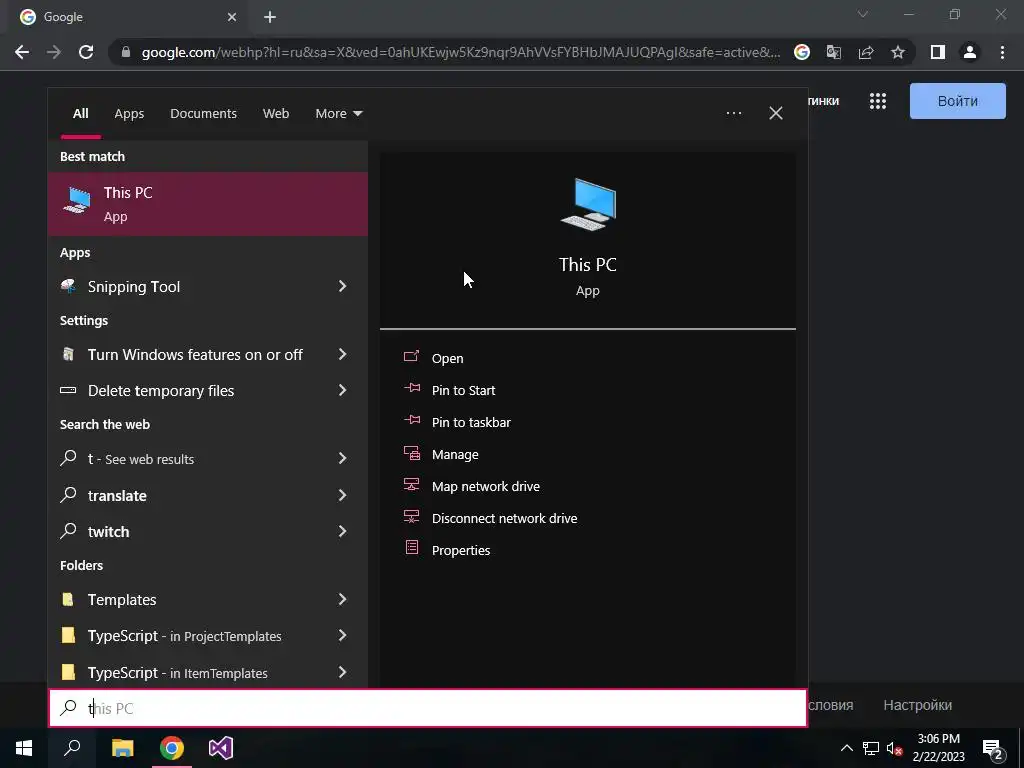Open the notifications action center
This screenshot has width=1024, height=768.
tap(993, 748)
